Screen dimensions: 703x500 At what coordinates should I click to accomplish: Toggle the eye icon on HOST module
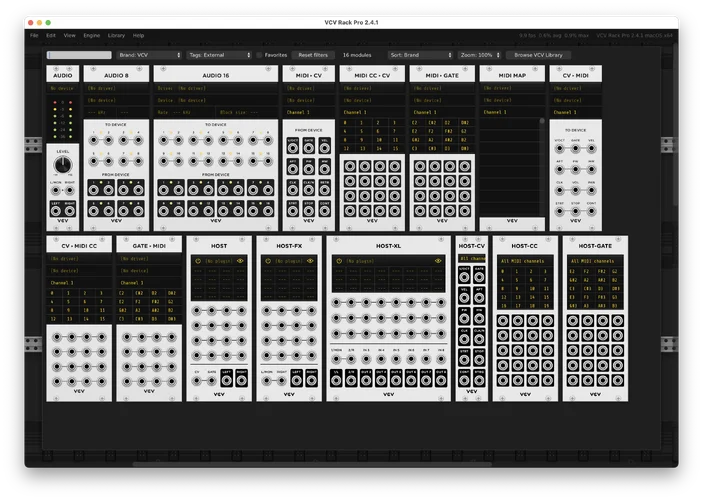tap(240, 261)
